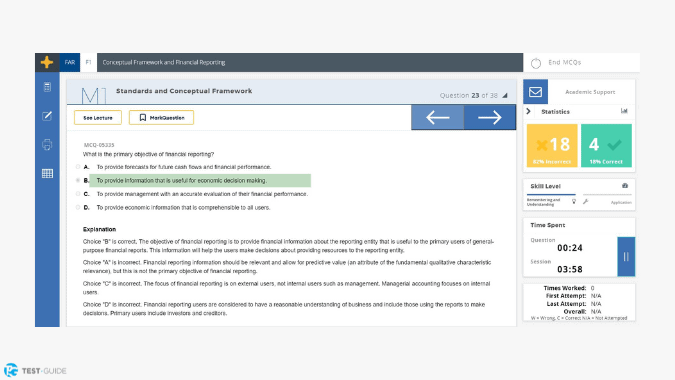This screenshot has height=380, width=675.
Task: Go to the previous question arrow
Action: pos(437,117)
